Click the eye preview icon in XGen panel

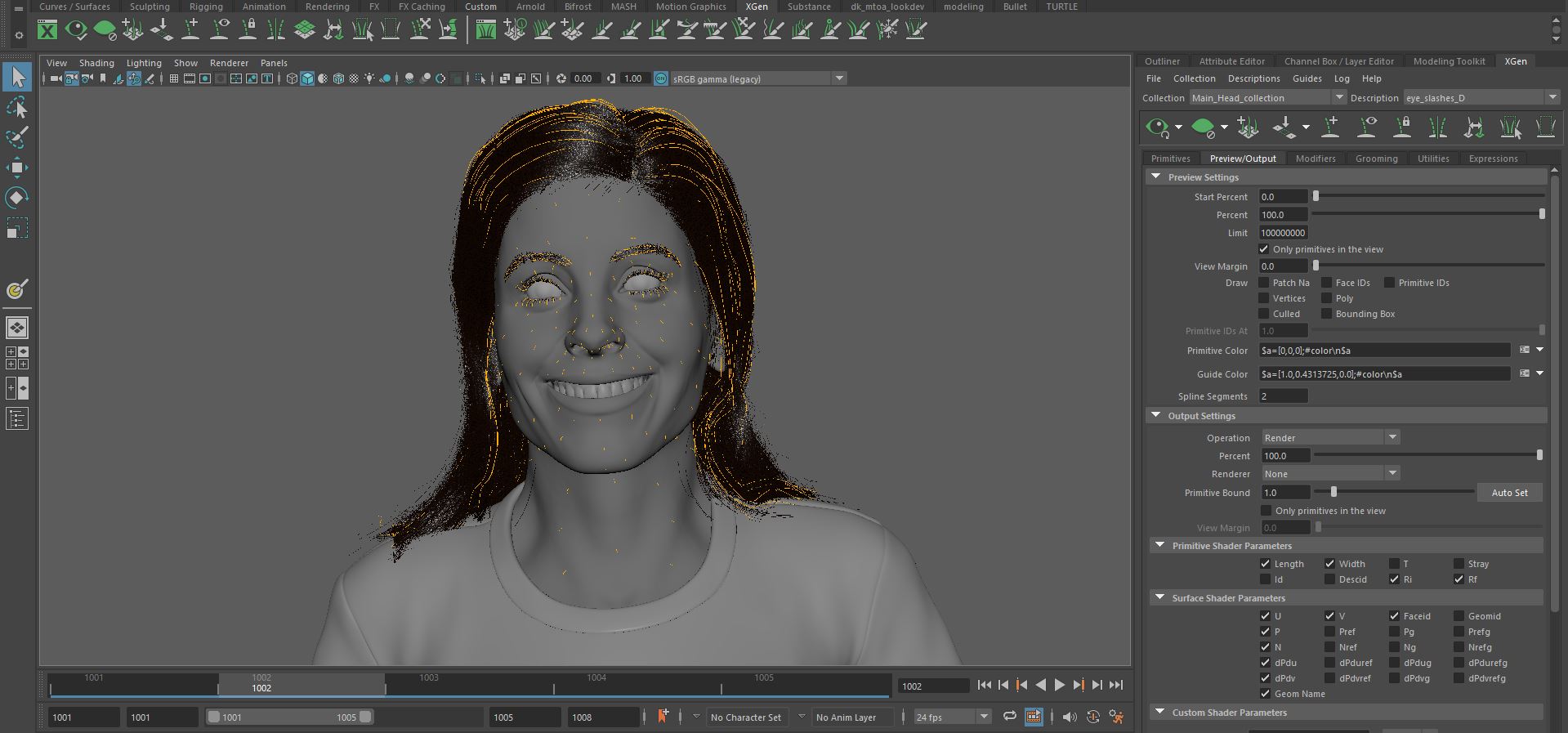click(1157, 127)
